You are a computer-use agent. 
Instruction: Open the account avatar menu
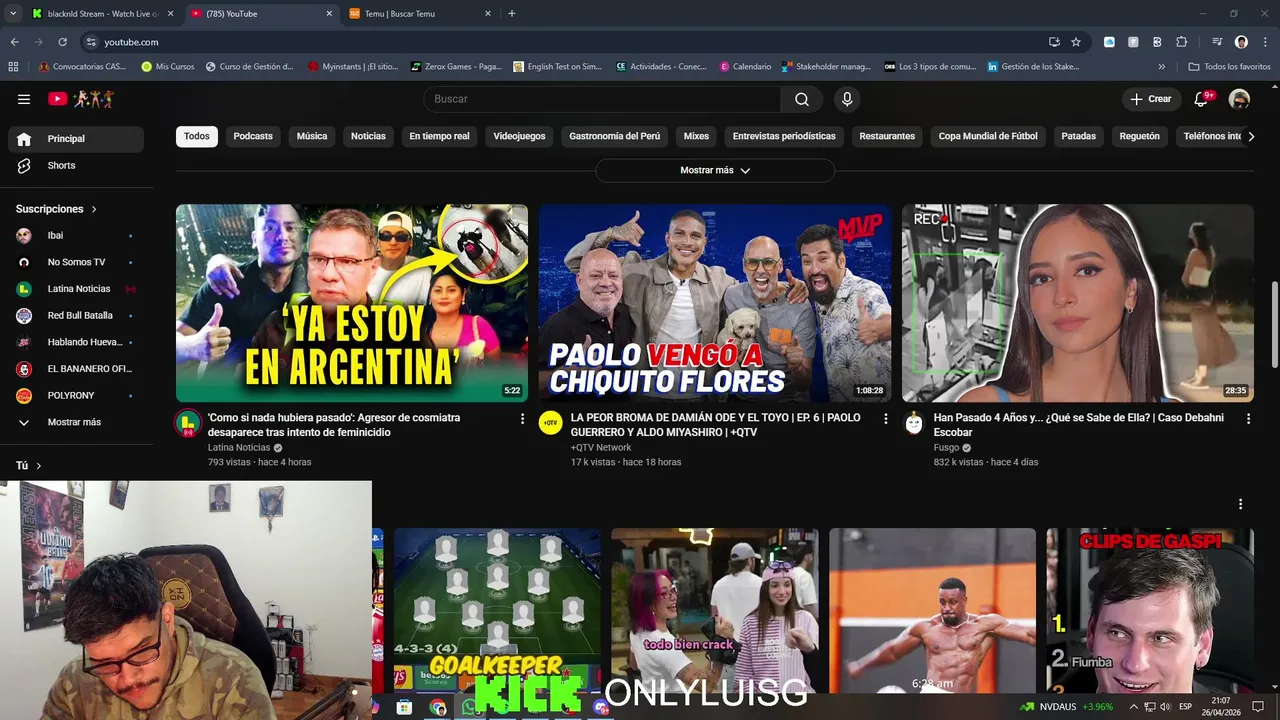1239,99
